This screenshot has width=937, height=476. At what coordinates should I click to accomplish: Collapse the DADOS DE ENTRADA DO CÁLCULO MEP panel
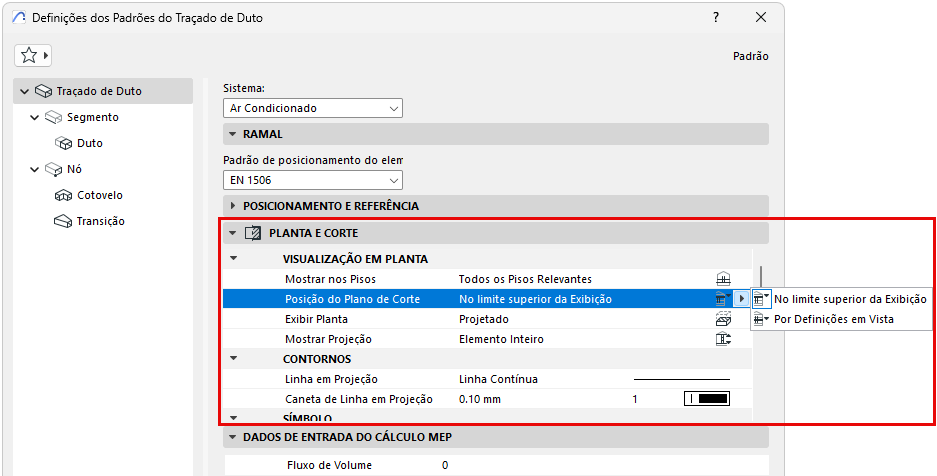pyautogui.click(x=233, y=437)
